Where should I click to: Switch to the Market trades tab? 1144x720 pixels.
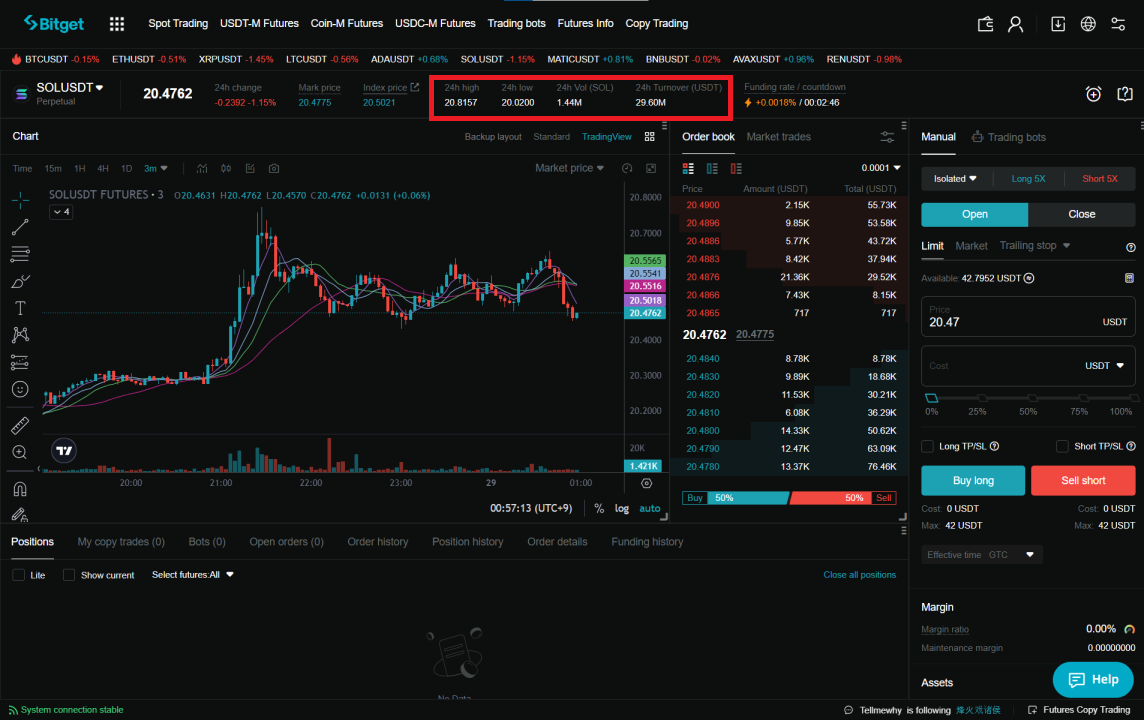[778, 137]
